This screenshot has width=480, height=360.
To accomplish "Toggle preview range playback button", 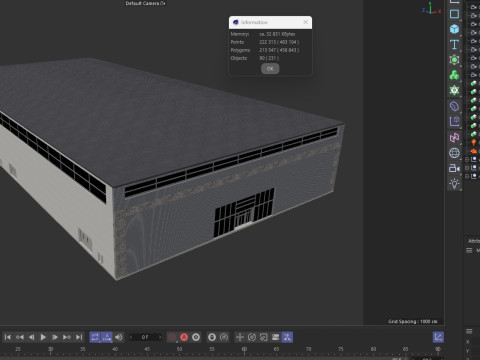I will (107, 337).
